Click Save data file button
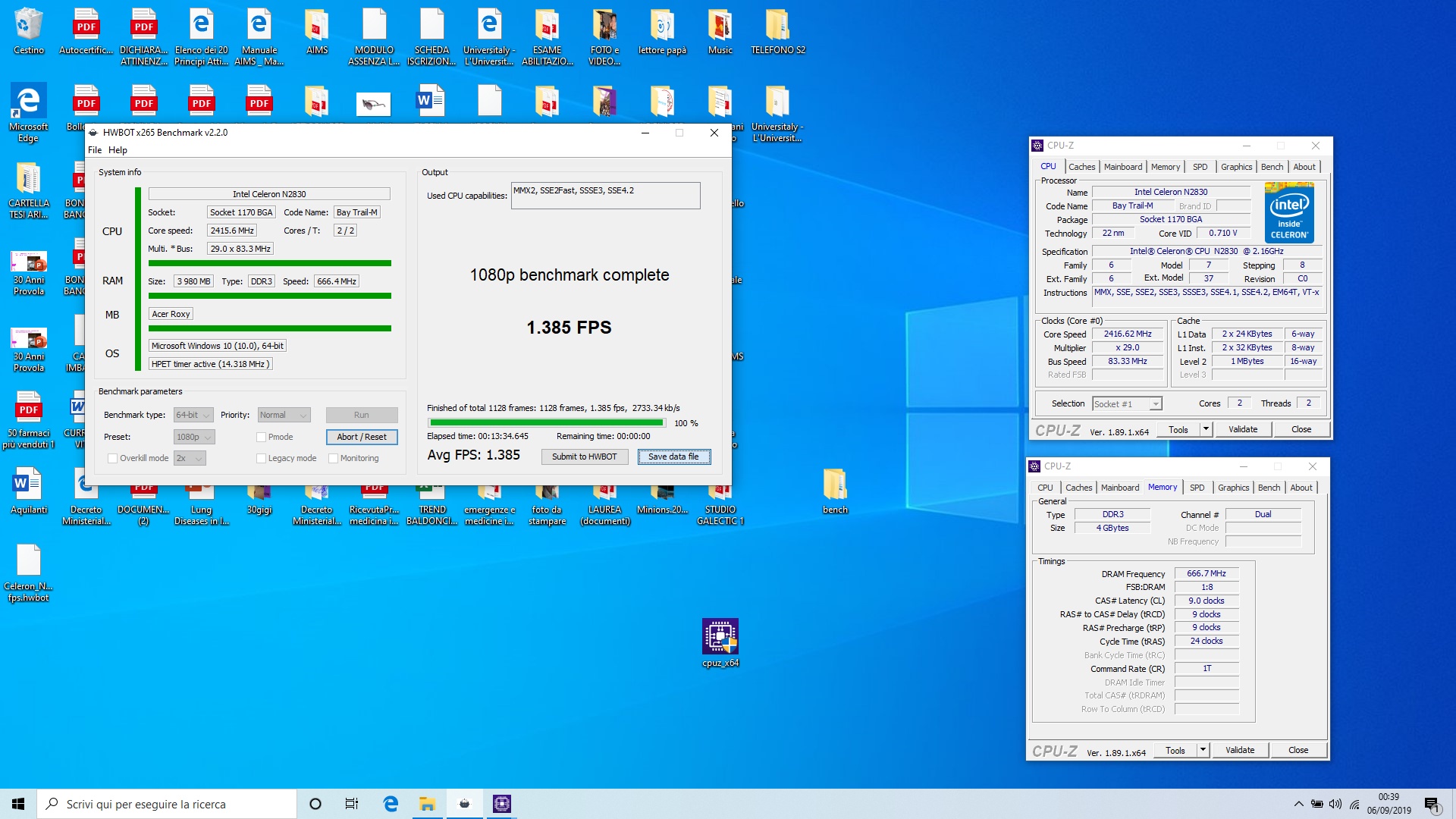Viewport: 1456px width, 819px height. [673, 457]
